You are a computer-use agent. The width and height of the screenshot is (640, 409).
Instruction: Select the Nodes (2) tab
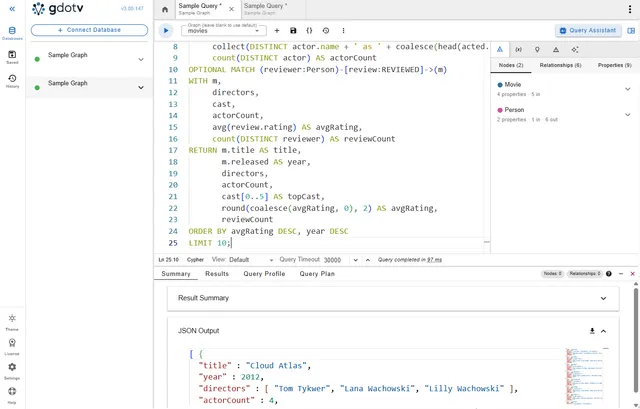[x=511, y=65]
